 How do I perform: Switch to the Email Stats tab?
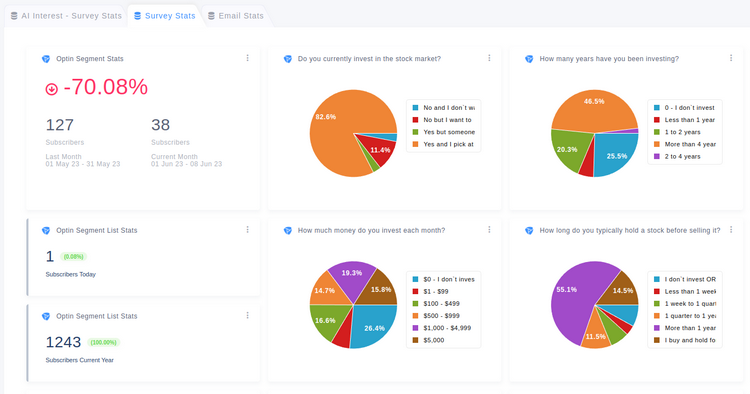(236, 16)
